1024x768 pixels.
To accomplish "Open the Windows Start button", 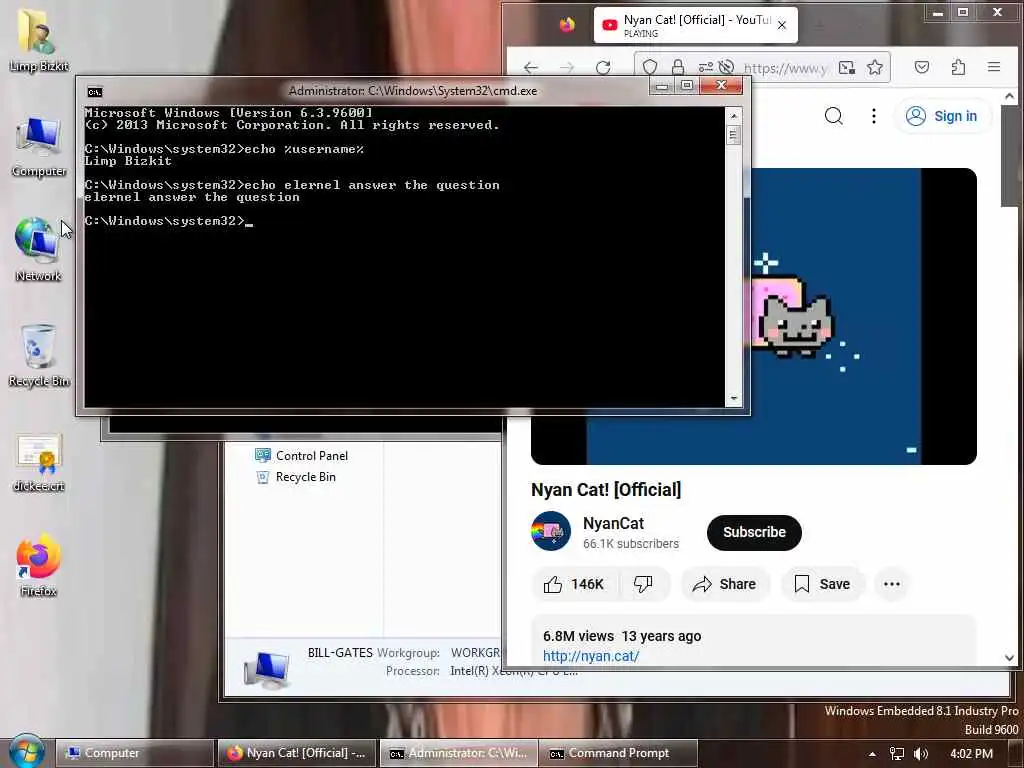I will coord(26,752).
